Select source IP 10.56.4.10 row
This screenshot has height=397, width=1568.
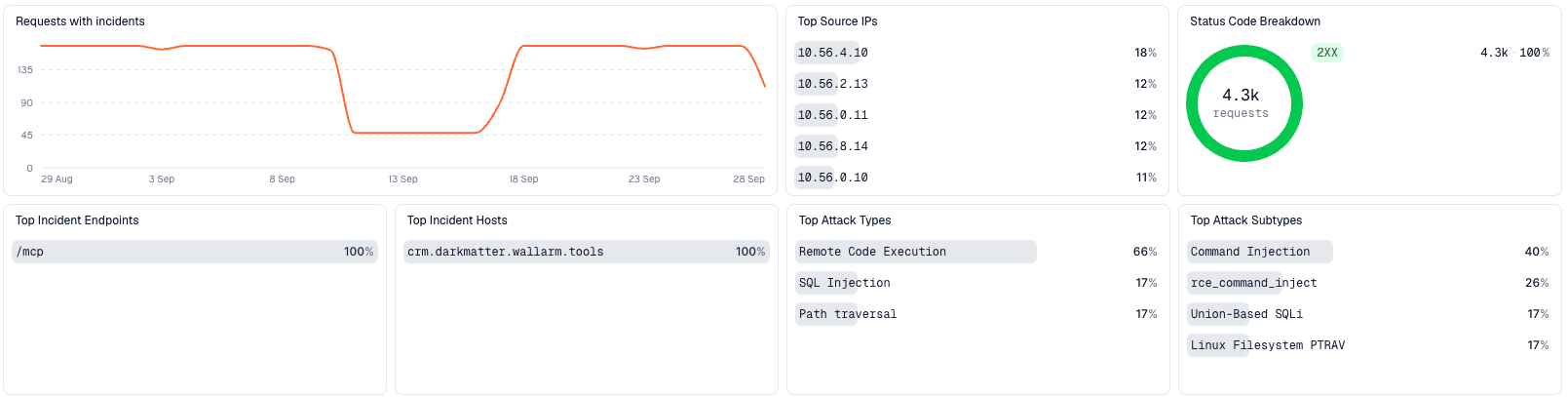click(976, 53)
